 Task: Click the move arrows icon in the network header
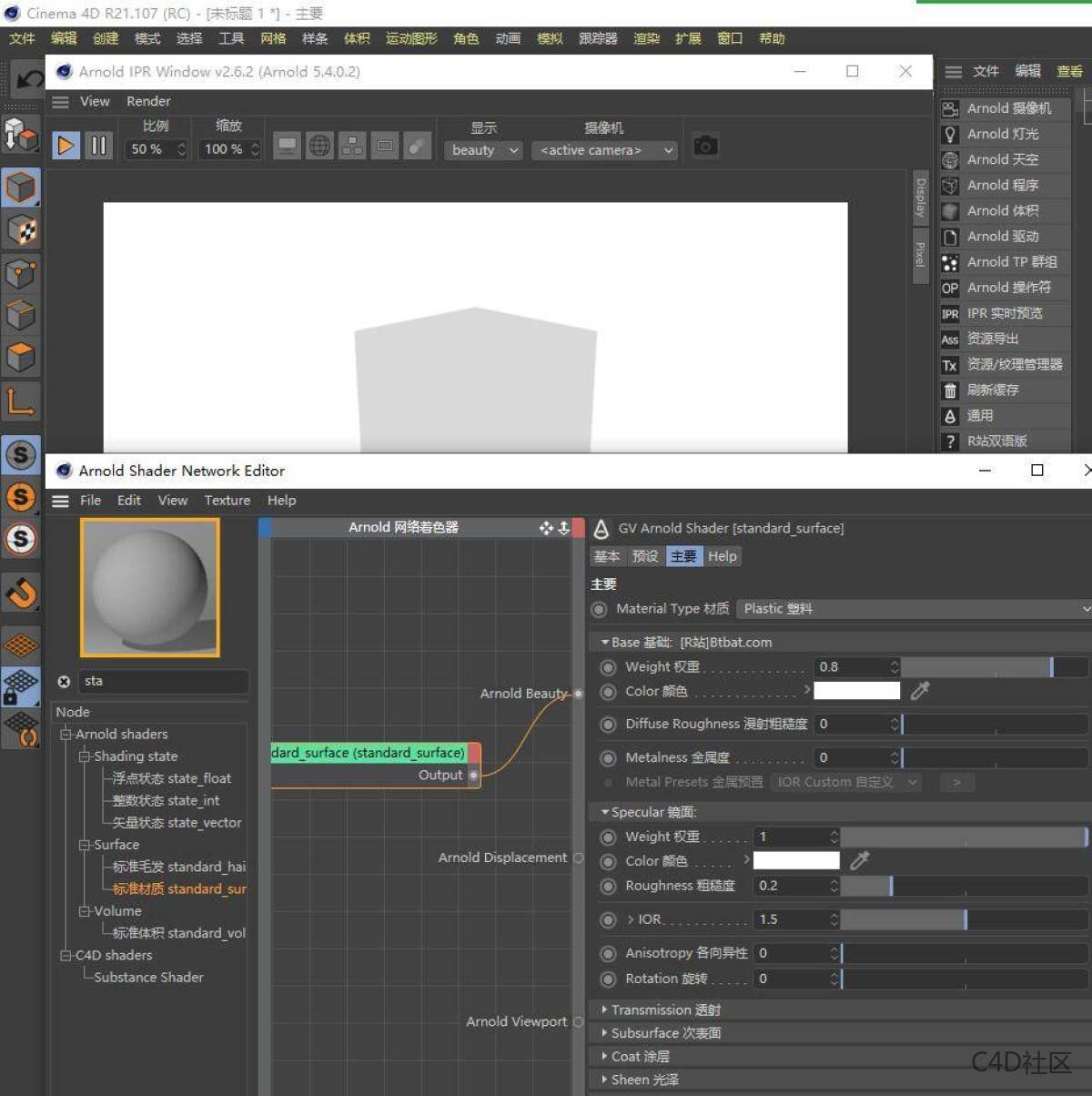(546, 528)
